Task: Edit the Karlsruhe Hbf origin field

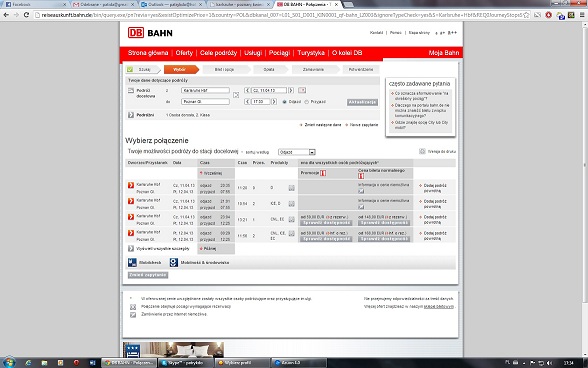Action: tap(205, 90)
